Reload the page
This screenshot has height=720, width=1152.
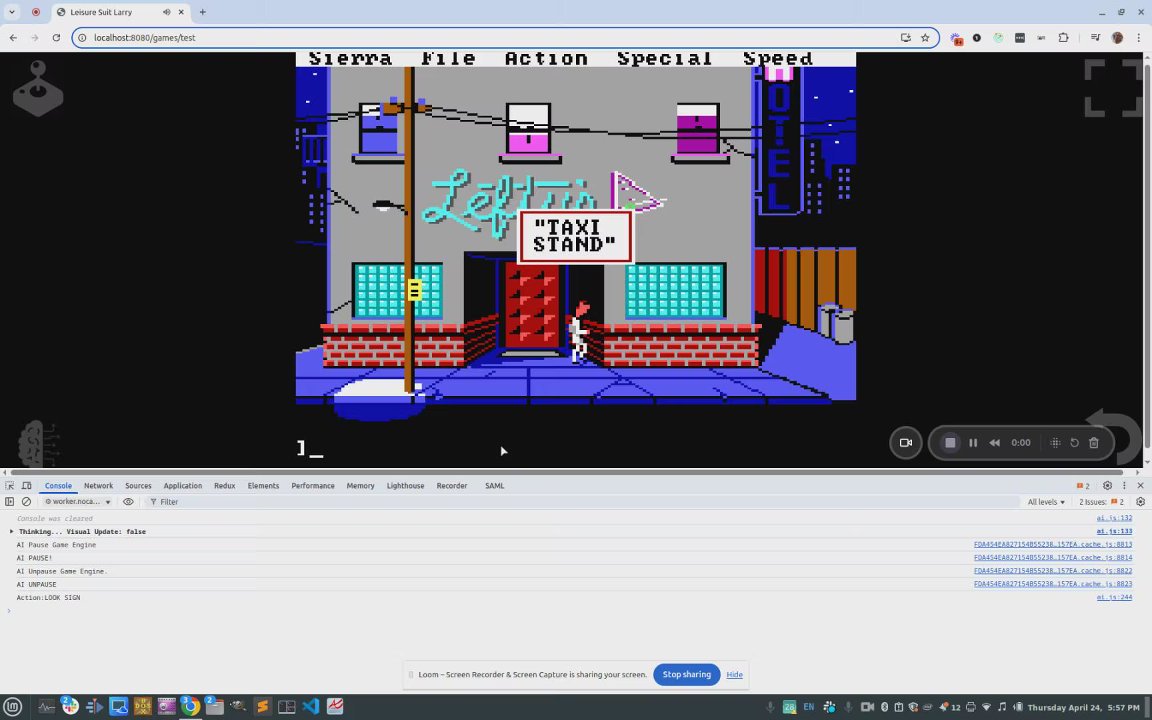(x=56, y=37)
